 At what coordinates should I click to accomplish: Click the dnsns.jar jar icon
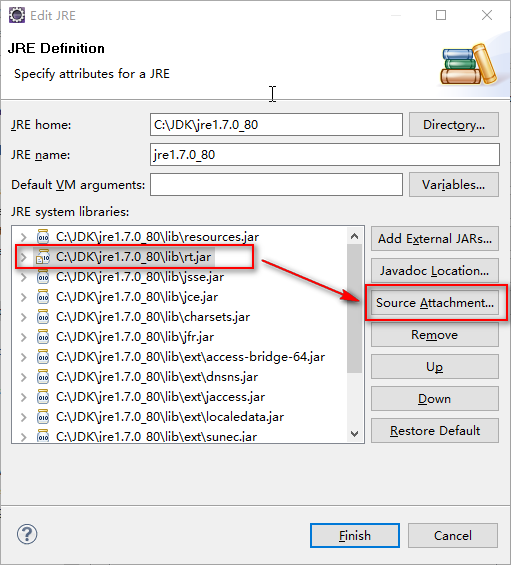point(43,377)
